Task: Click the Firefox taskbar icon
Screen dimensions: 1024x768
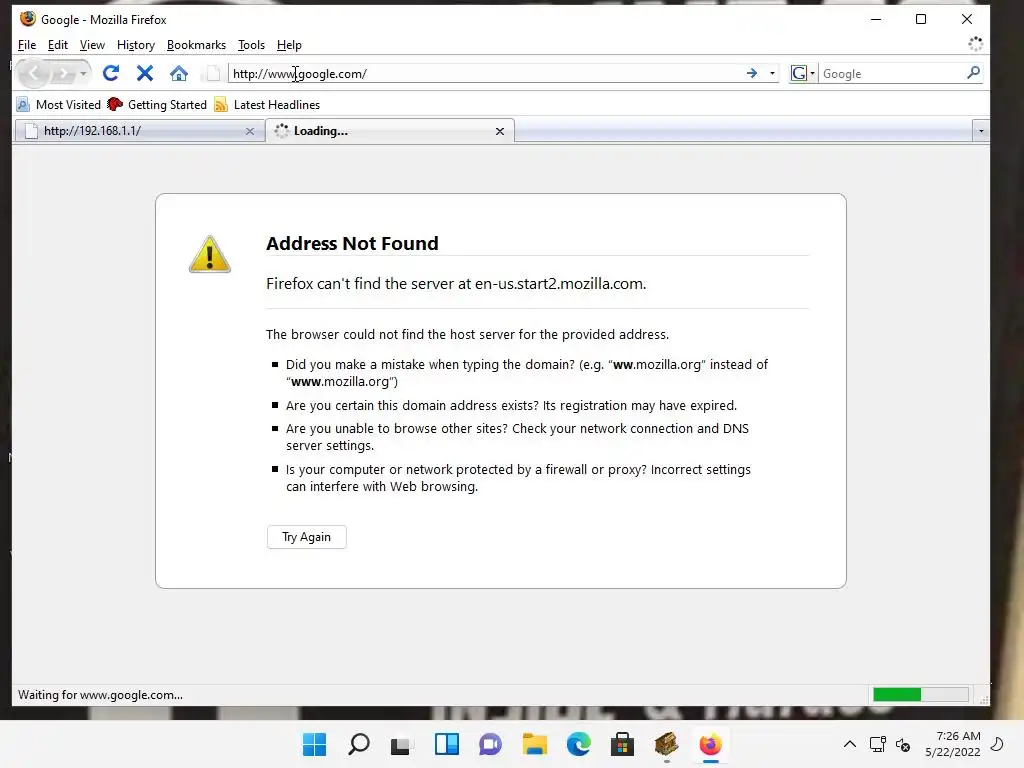Action: point(711,744)
